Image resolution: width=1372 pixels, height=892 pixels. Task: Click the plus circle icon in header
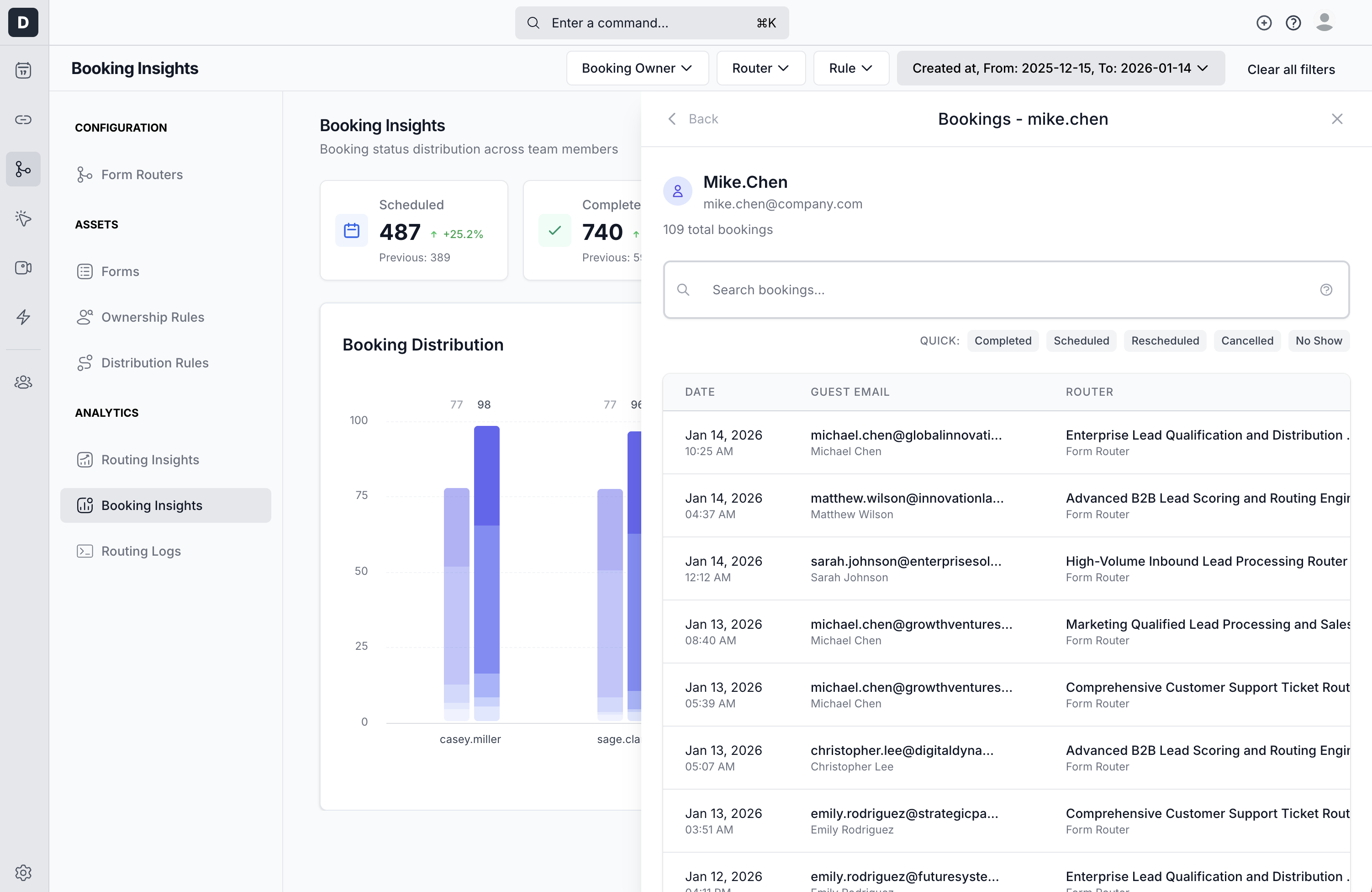(1264, 23)
